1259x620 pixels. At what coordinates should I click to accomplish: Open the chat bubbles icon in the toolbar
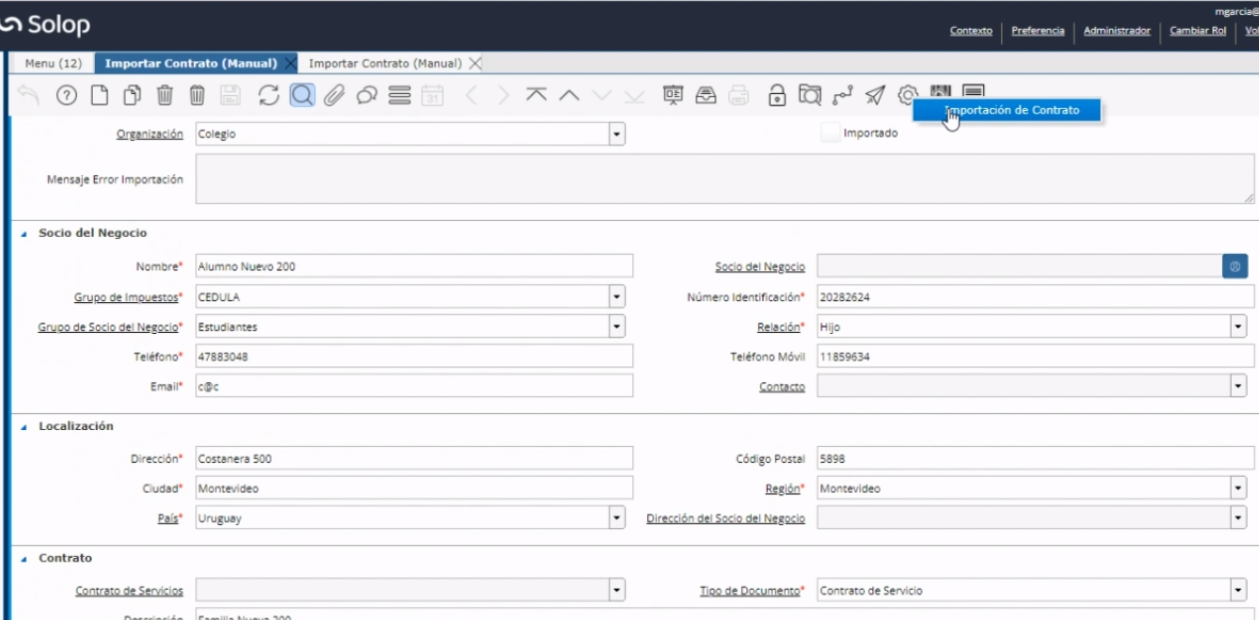click(367, 96)
